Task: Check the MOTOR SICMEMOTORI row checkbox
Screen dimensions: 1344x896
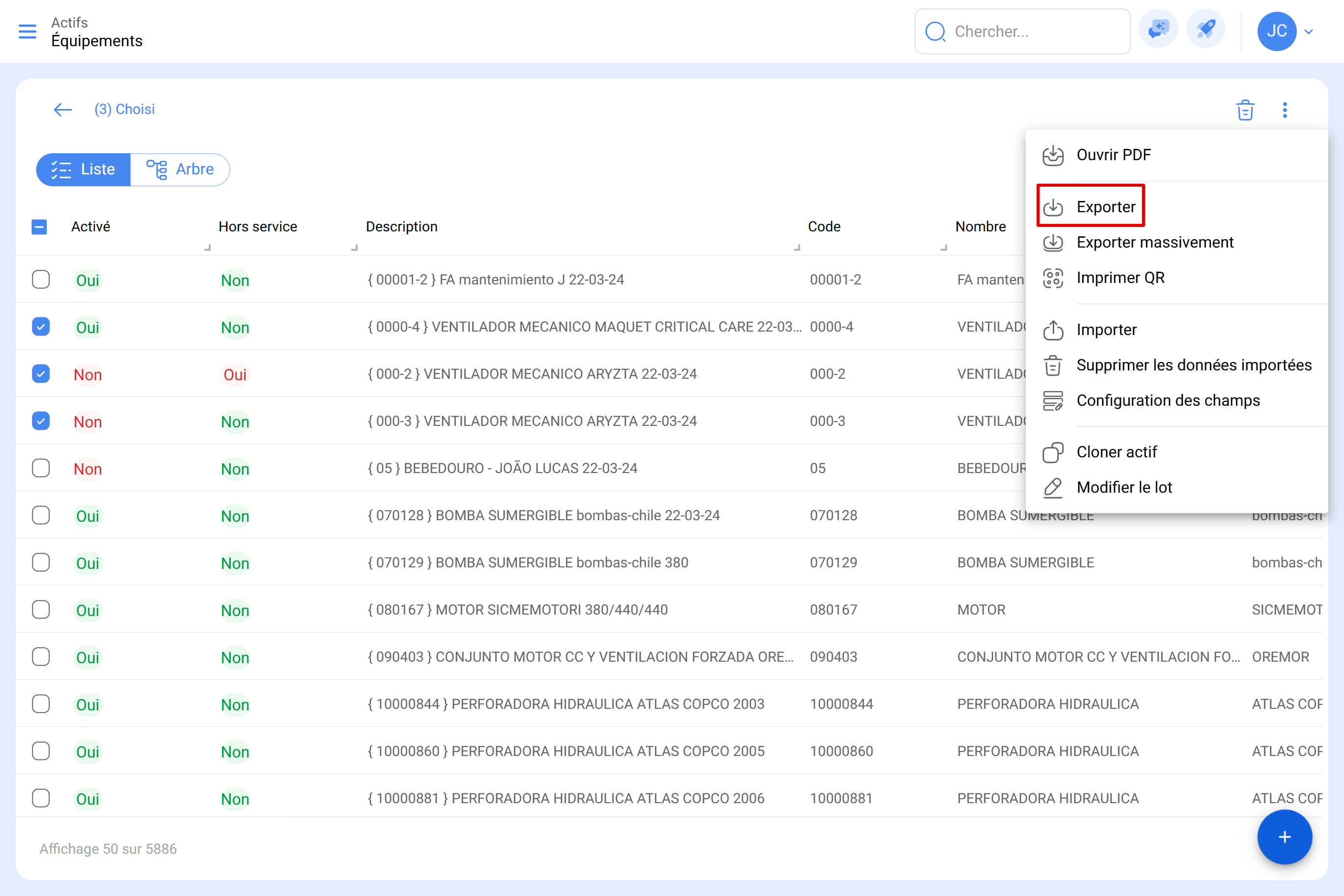Action: tap(41, 610)
